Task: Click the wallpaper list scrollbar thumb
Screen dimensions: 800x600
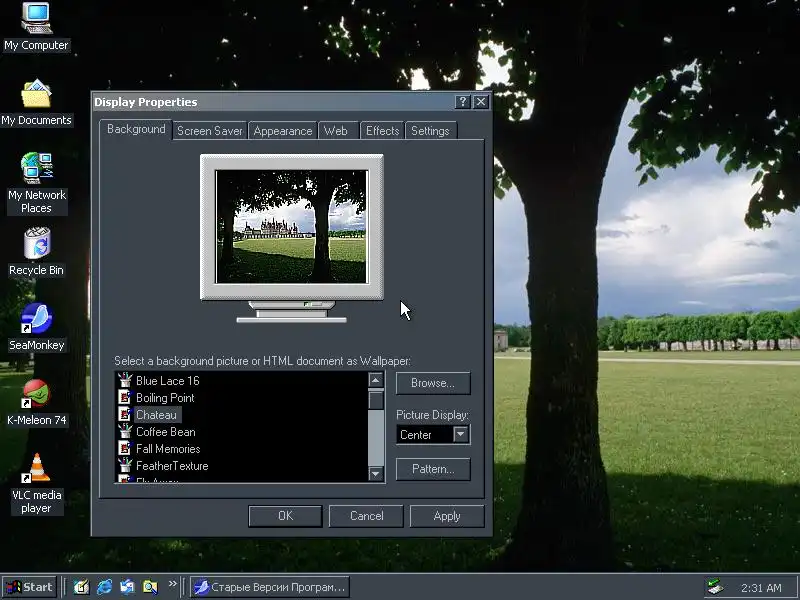Action: pos(376,399)
